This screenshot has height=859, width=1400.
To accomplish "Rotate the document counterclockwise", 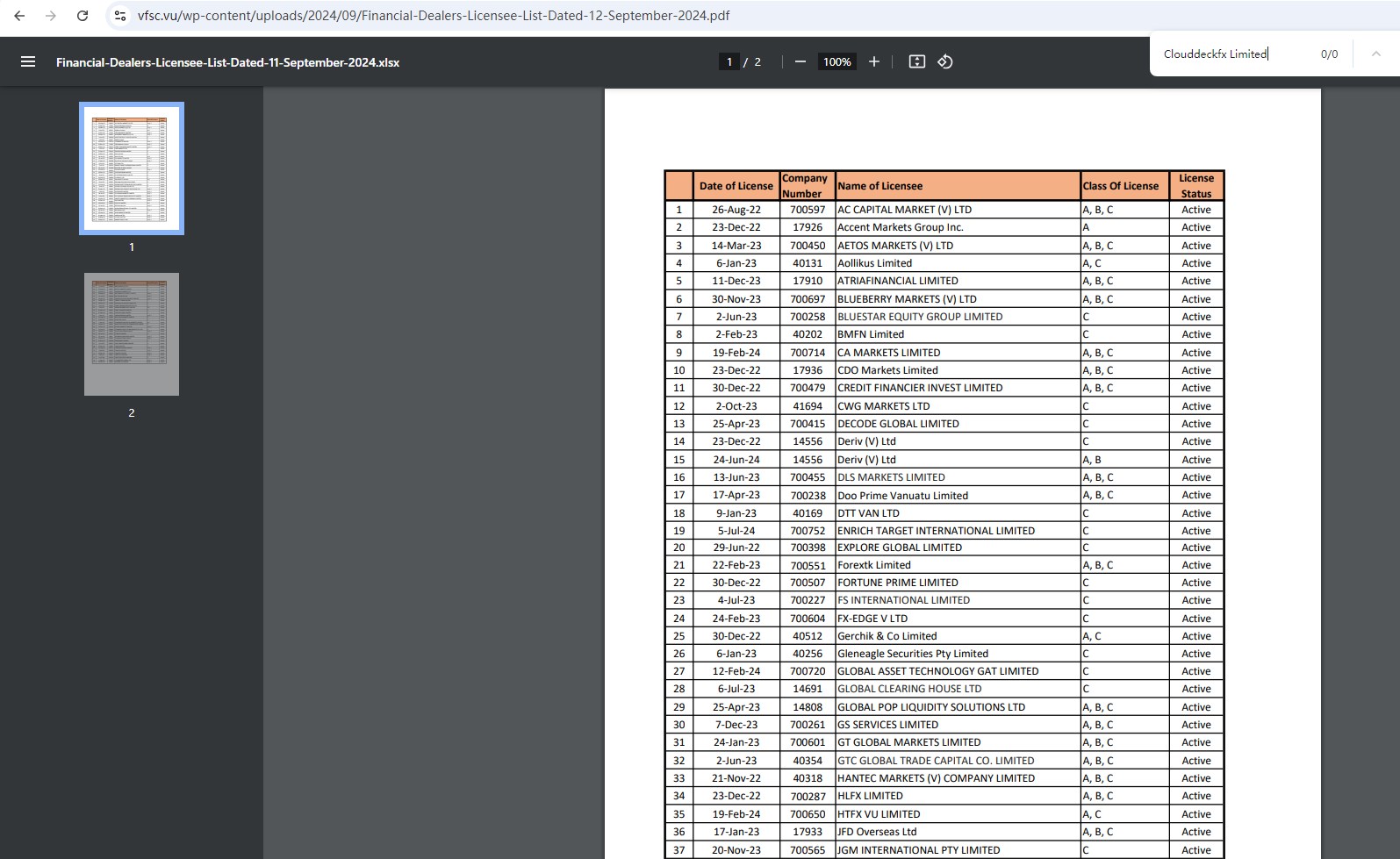I will coord(945,61).
